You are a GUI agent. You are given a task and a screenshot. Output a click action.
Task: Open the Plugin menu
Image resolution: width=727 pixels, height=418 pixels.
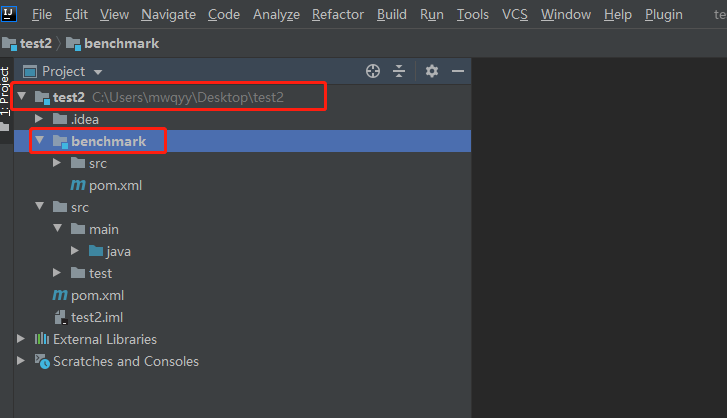[663, 14]
